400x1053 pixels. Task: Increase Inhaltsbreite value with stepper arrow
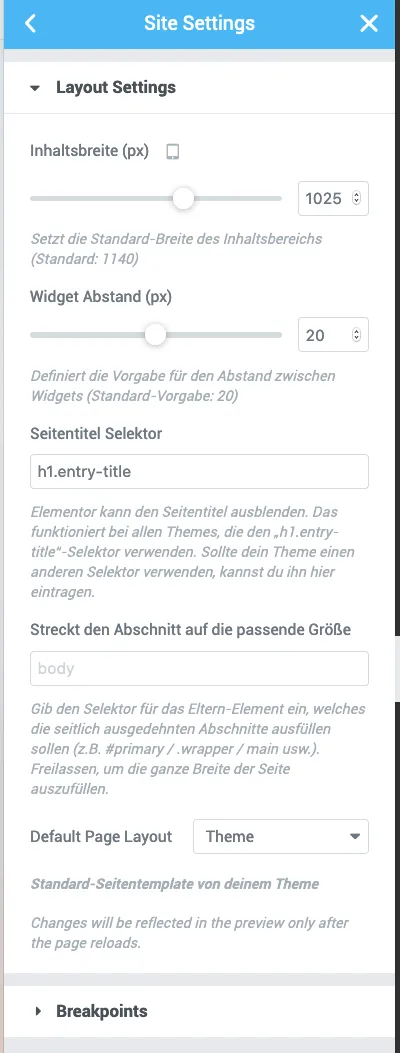[x=356, y=195]
